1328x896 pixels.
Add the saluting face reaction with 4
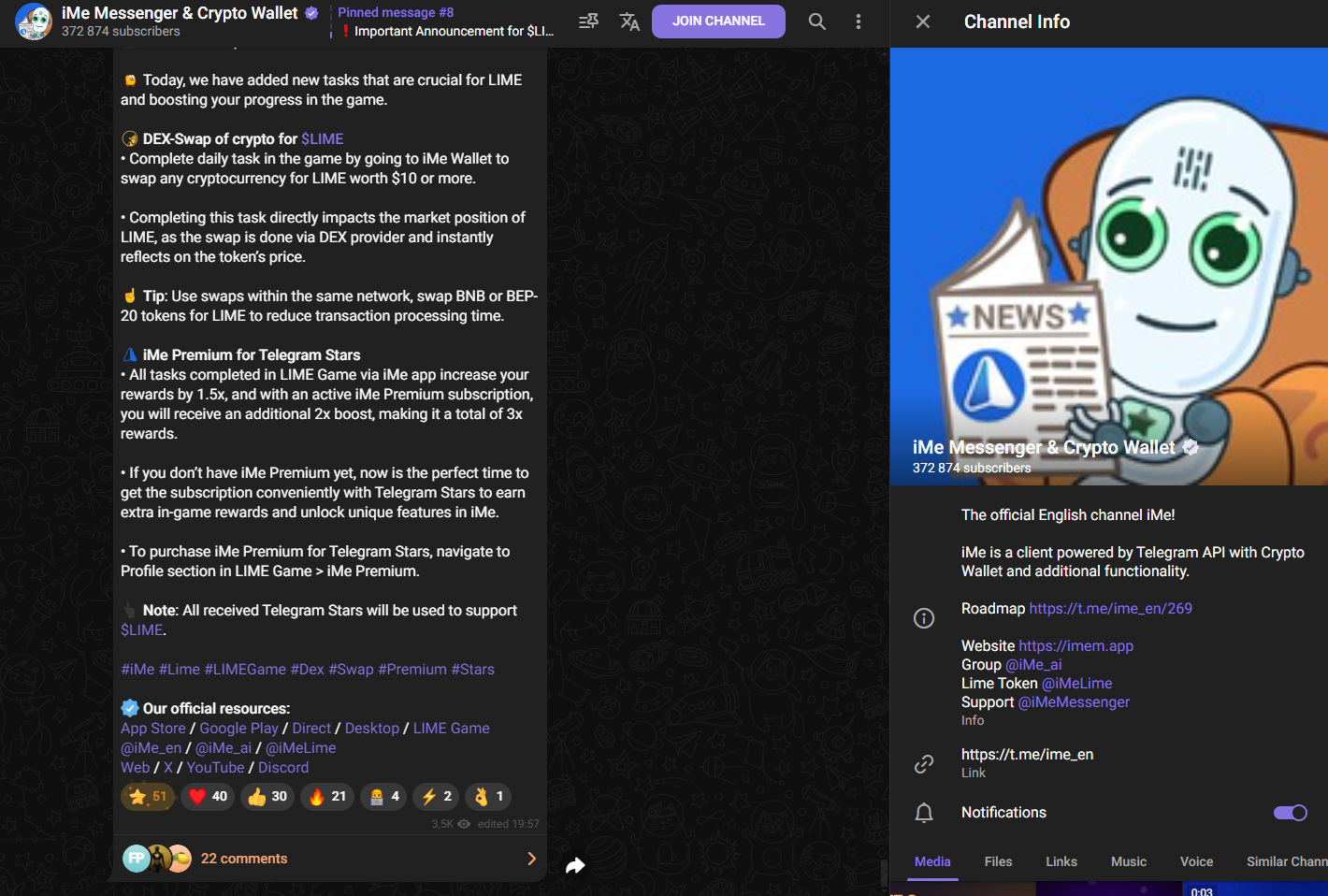pyautogui.click(x=384, y=797)
